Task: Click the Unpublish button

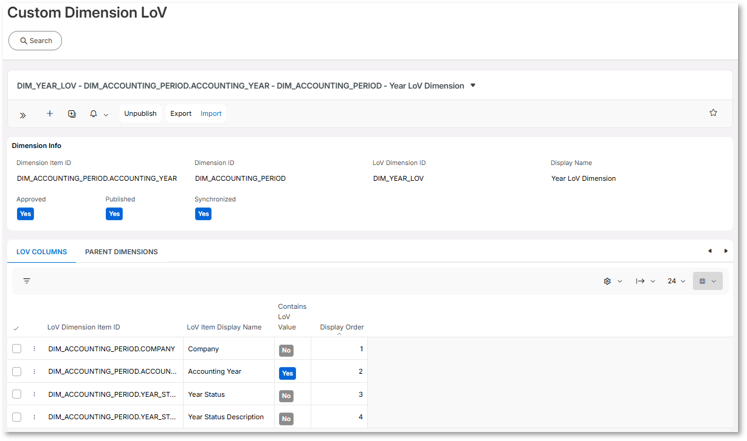Action: [140, 114]
